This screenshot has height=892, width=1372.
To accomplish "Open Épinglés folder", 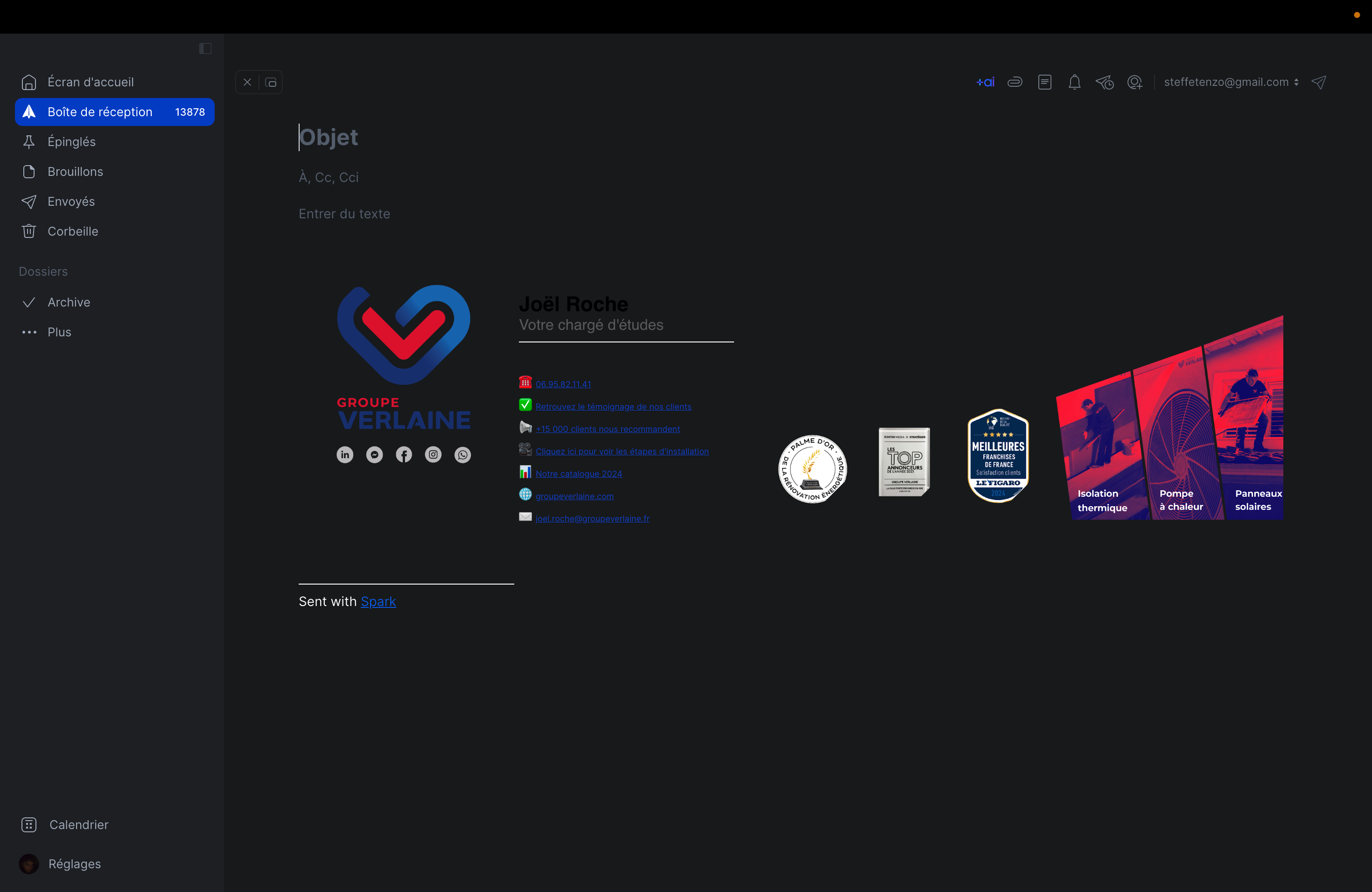I will click(115, 142).
